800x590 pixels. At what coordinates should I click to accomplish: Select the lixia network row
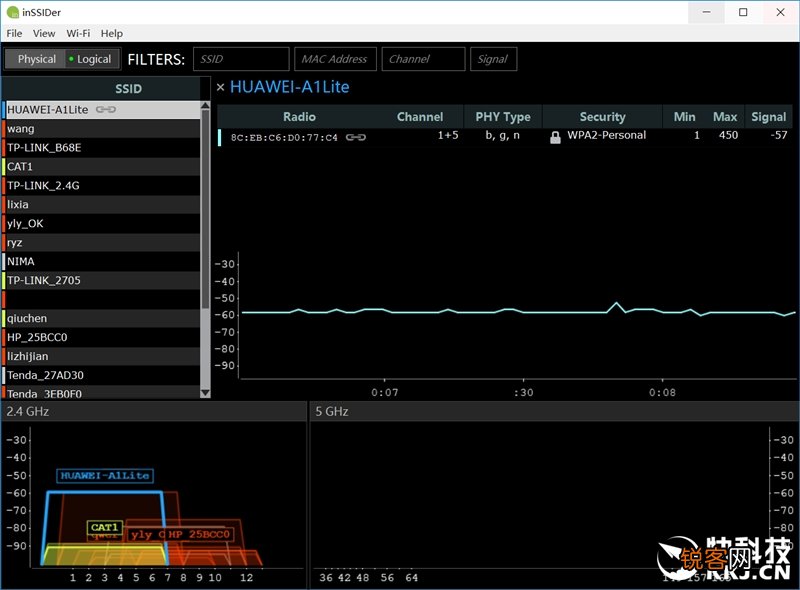click(x=102, y=204)
